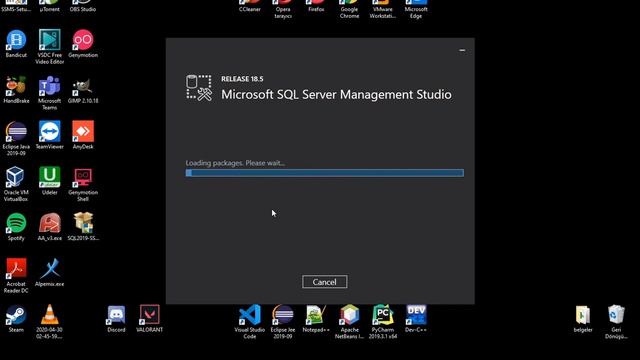Open VSDC Free Video Editor shortcut
Image resolution: width=640 pixels, height=360 pixels.
point(50,40)
